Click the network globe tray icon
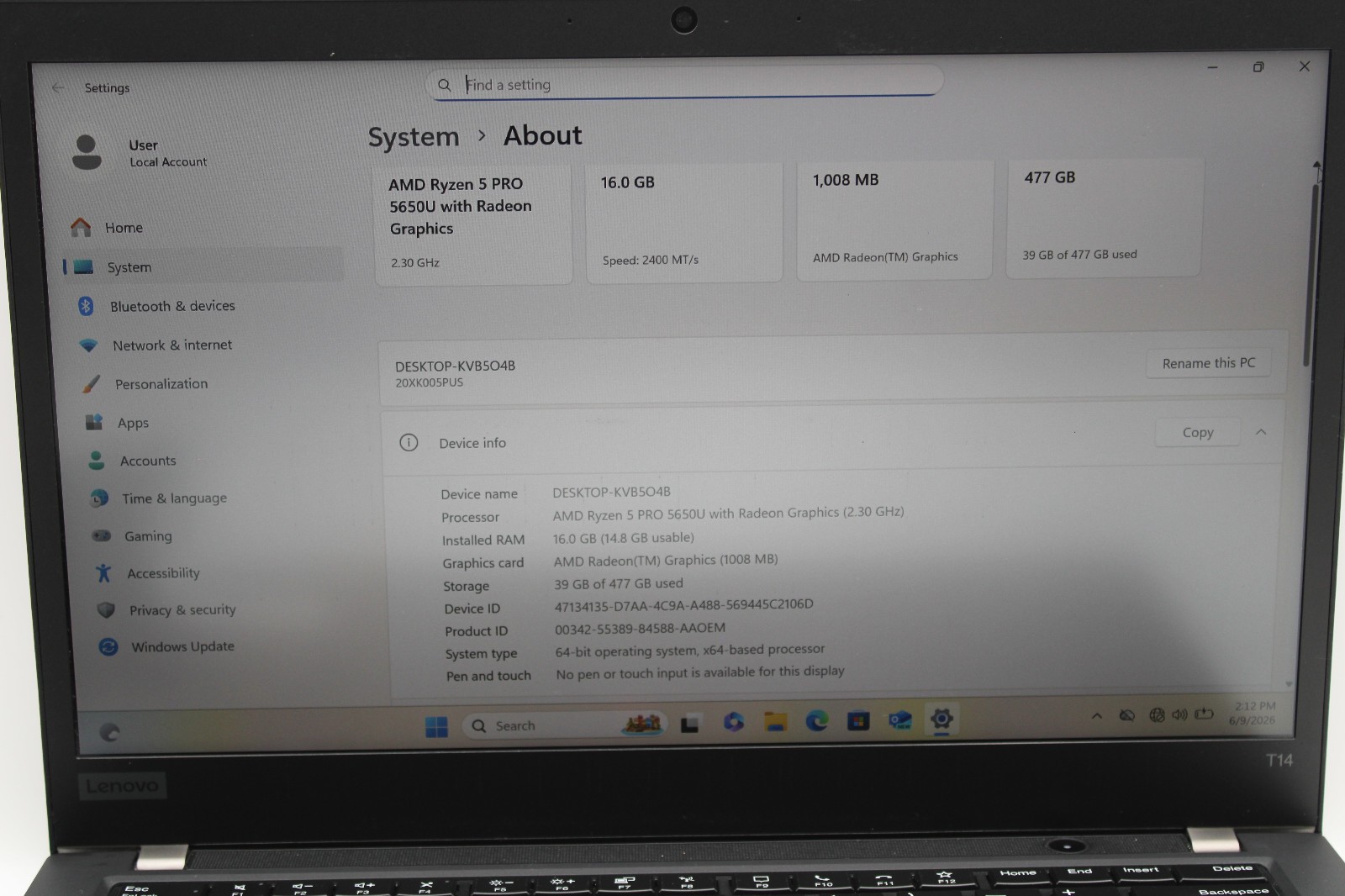The height and width of the screenshot is (896, 1345). tap(1157, 714)
